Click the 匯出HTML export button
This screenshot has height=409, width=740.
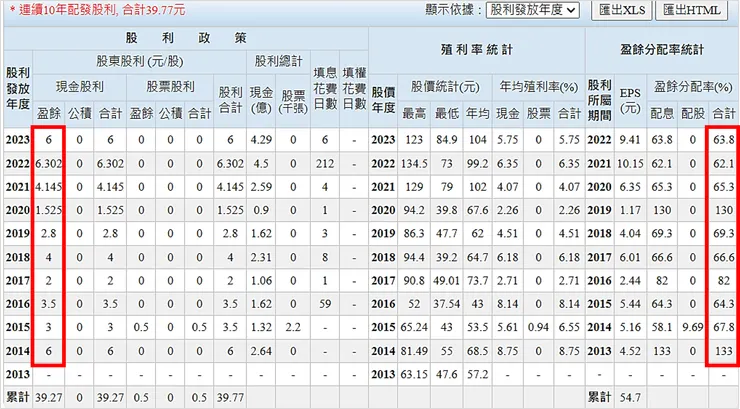692,10
